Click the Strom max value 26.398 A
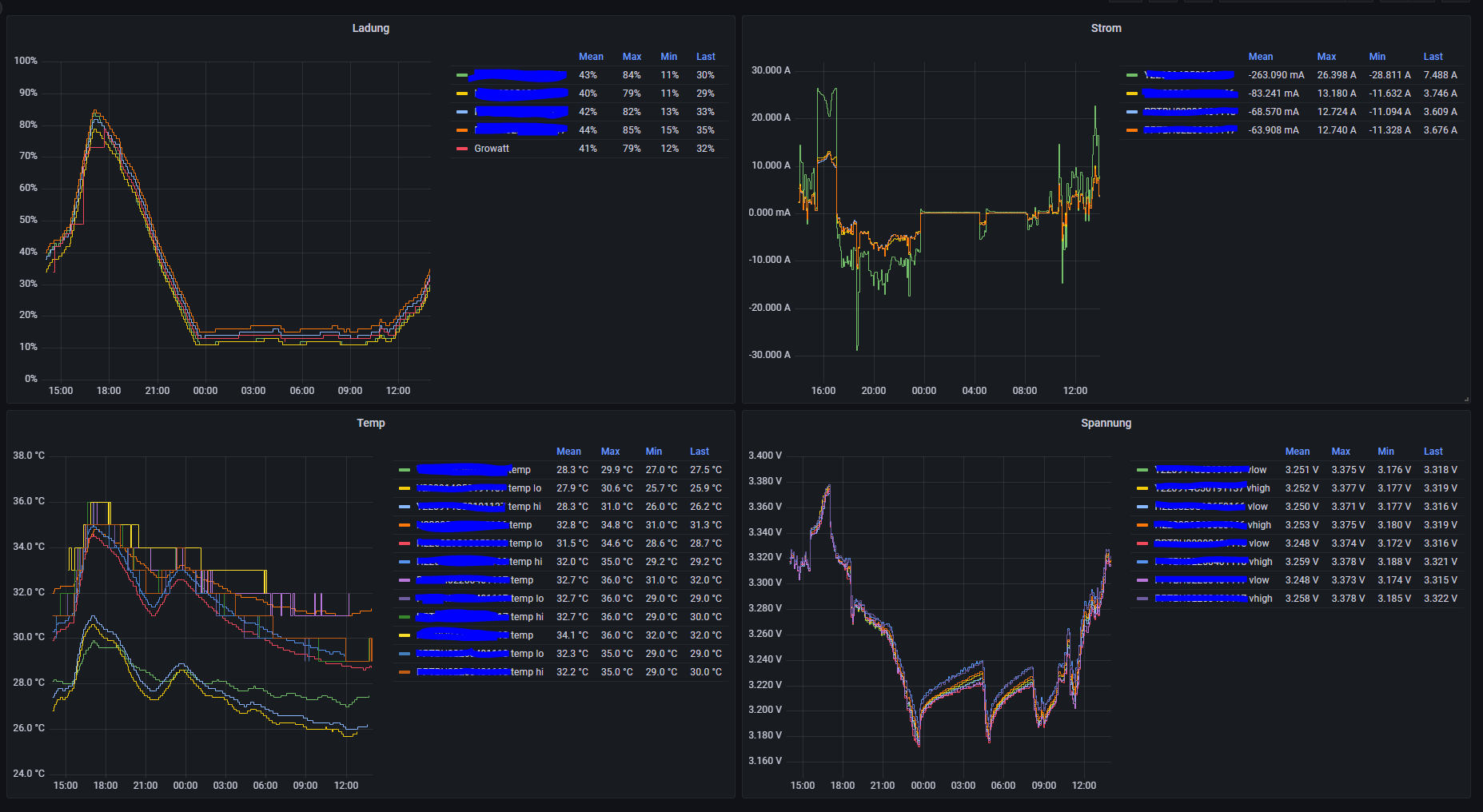The width and height of the screenshot is (1483, 812). point(1337,75)
